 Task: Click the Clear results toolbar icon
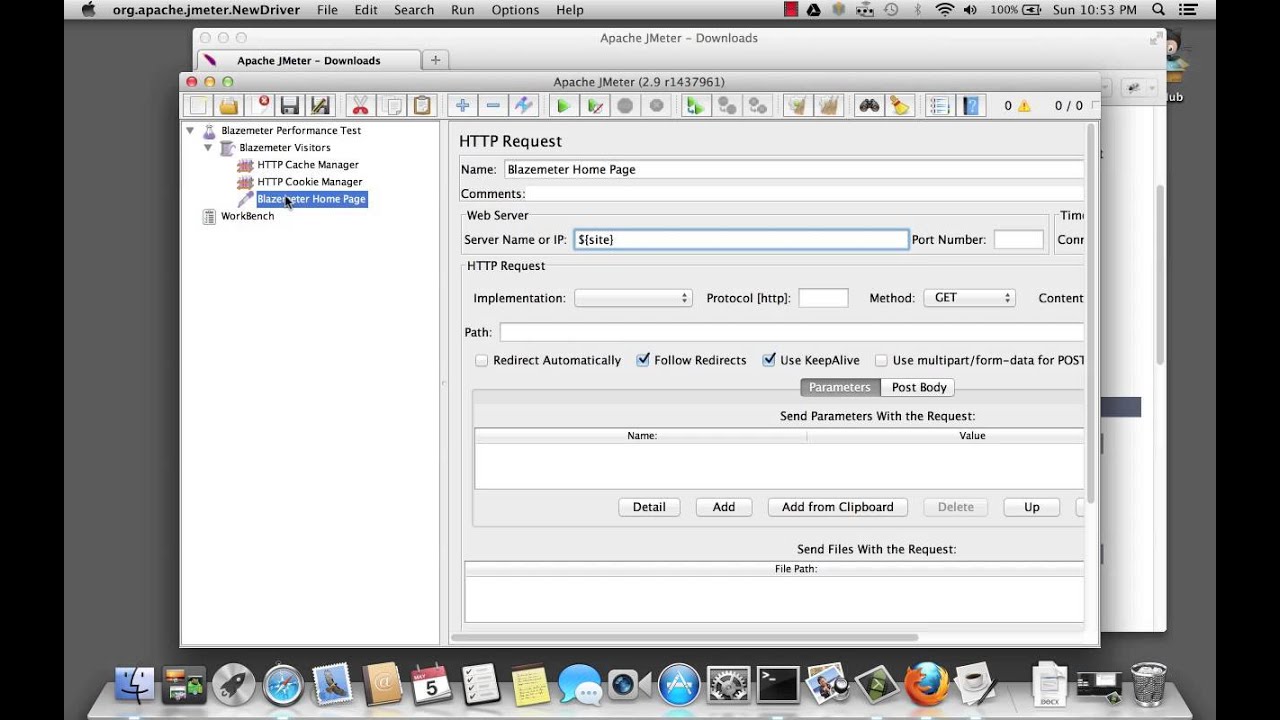(796, 105)
